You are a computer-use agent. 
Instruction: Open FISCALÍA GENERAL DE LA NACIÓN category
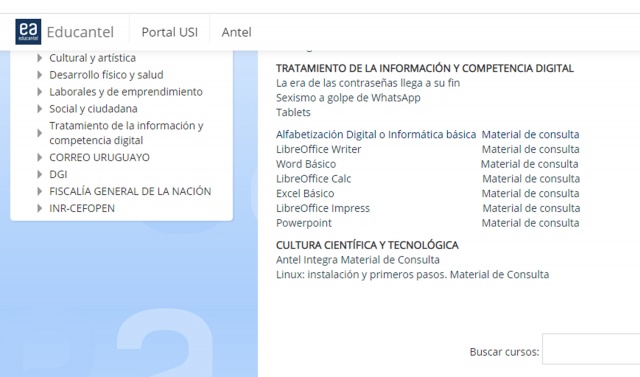click(130, 191)
